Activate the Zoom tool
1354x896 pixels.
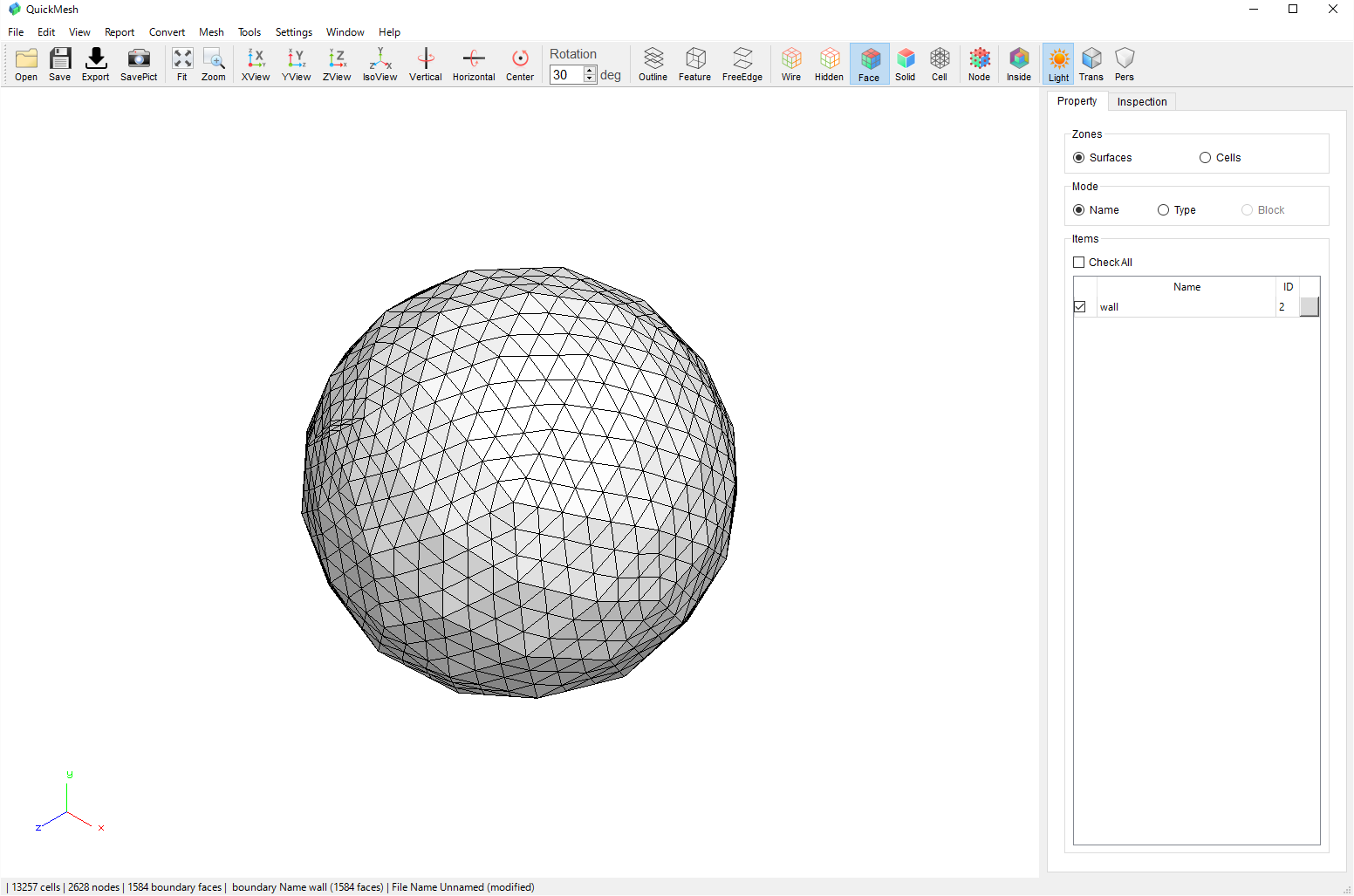214,65
